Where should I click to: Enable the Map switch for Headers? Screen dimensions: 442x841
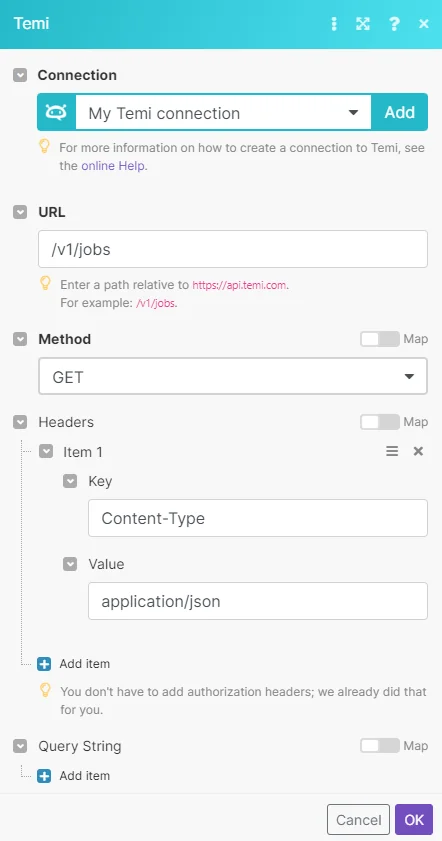[380, 422]
